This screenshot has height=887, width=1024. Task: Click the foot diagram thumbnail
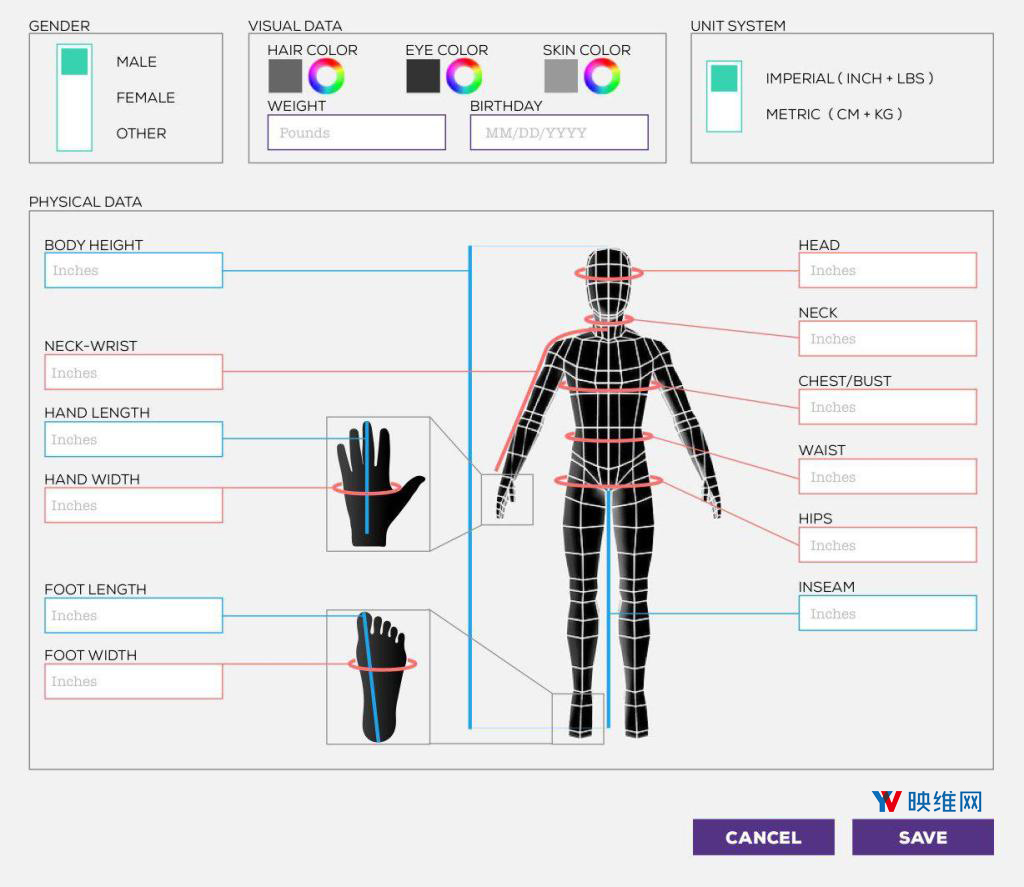pos(378,677)
